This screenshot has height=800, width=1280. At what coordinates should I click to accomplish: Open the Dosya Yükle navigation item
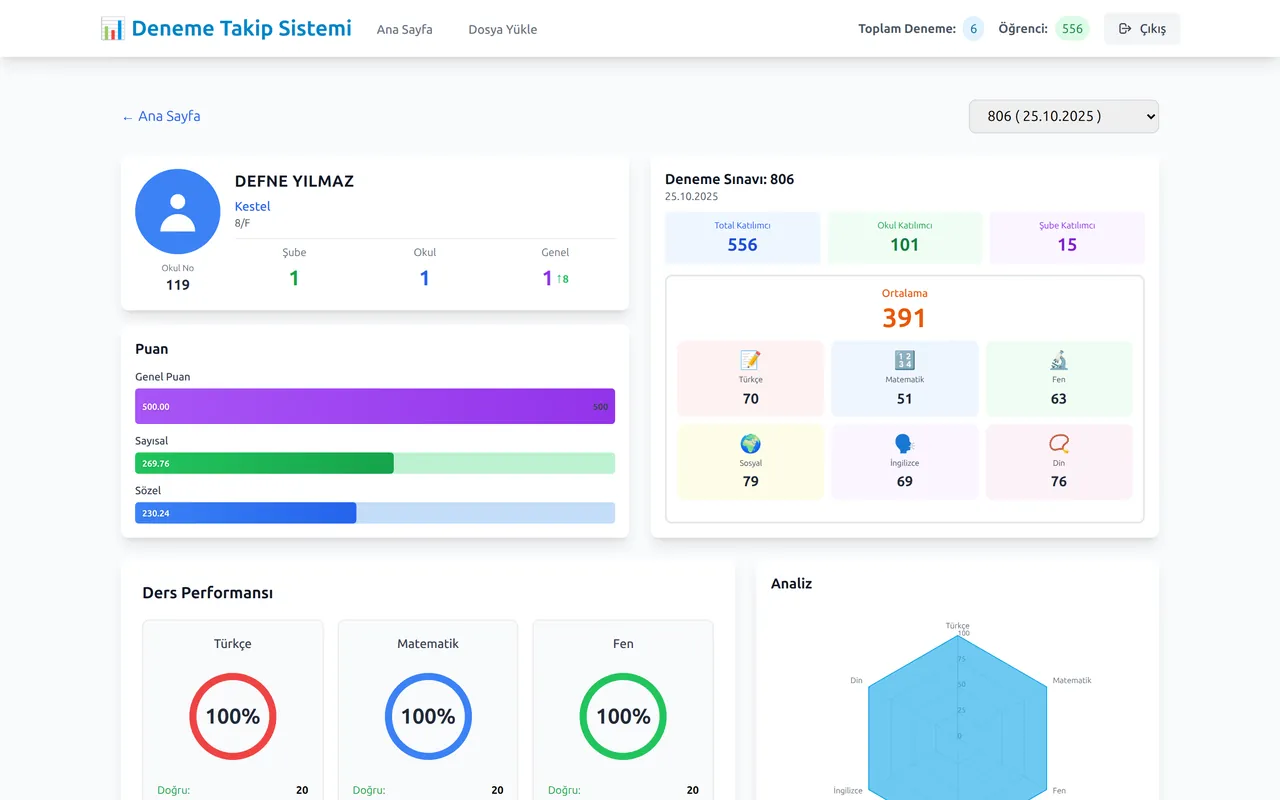(x=503, y=29)
